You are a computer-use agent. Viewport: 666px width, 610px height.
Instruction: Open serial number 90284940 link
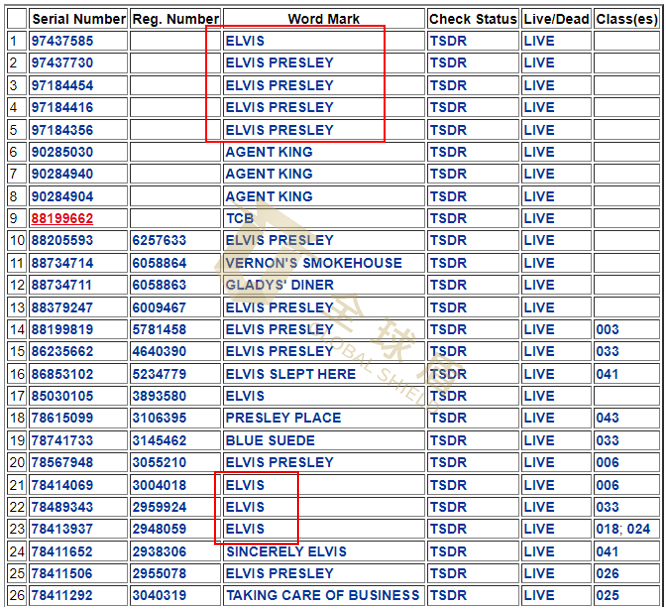tap(62, 174)
